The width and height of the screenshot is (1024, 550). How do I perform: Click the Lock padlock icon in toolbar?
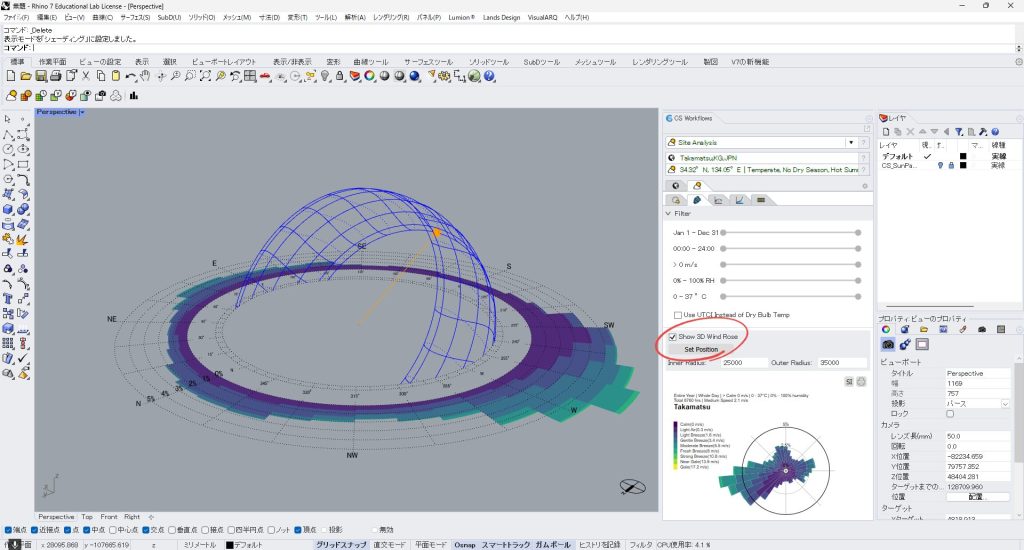(x=341, y=76)
